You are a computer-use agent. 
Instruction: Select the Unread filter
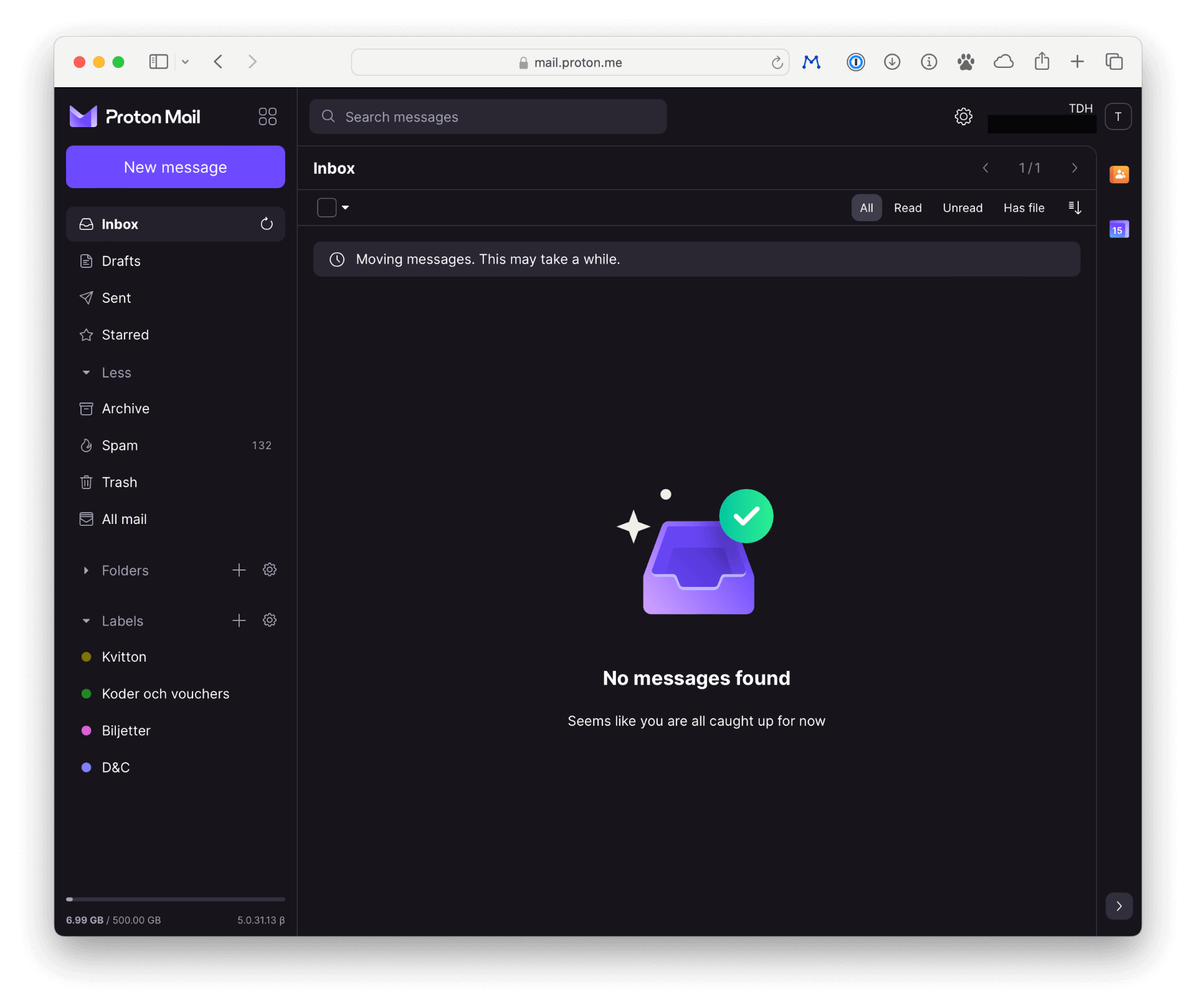click(x=962, y=208)
